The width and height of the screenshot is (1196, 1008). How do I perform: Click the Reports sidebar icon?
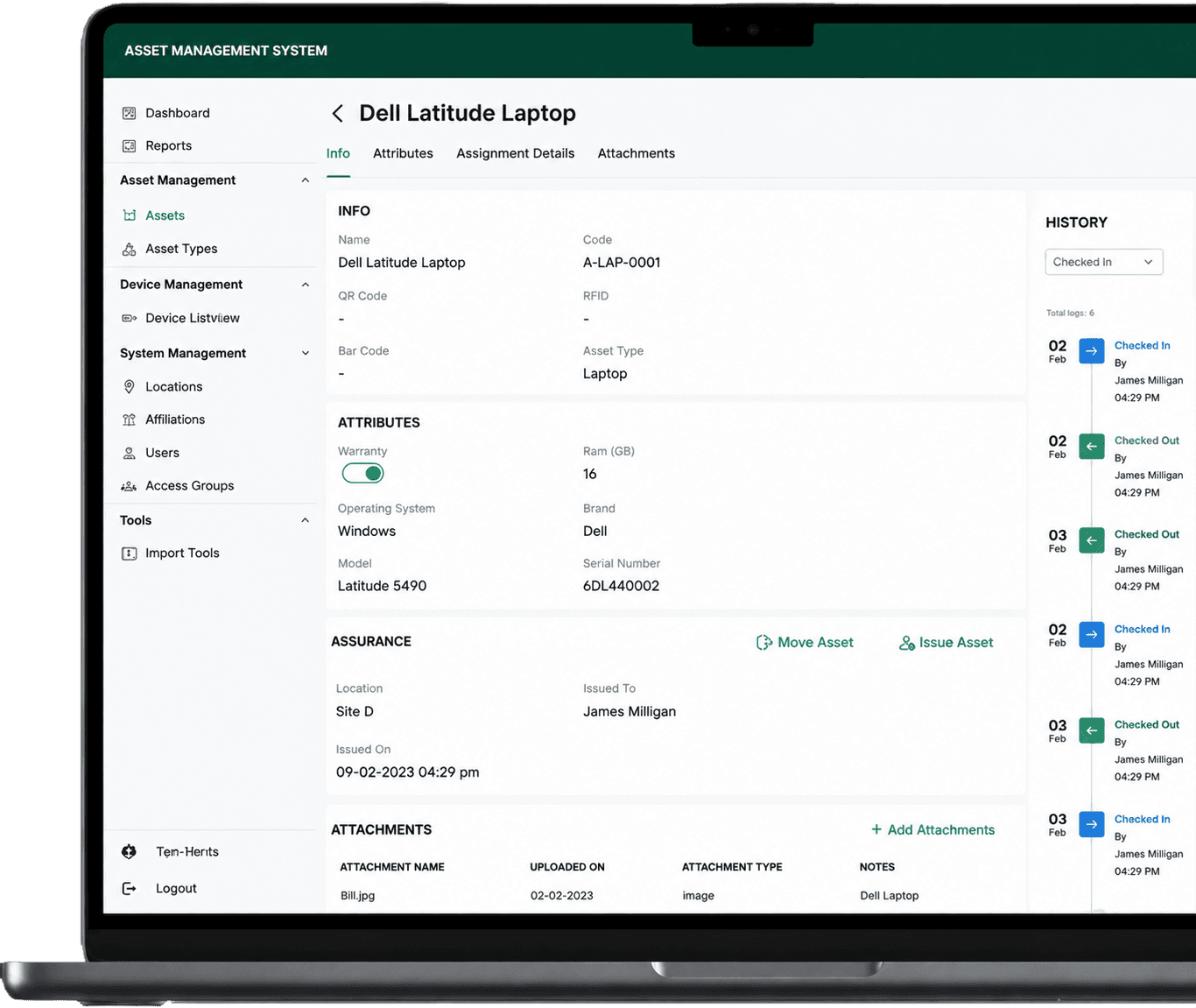click(x=129, y=145)
